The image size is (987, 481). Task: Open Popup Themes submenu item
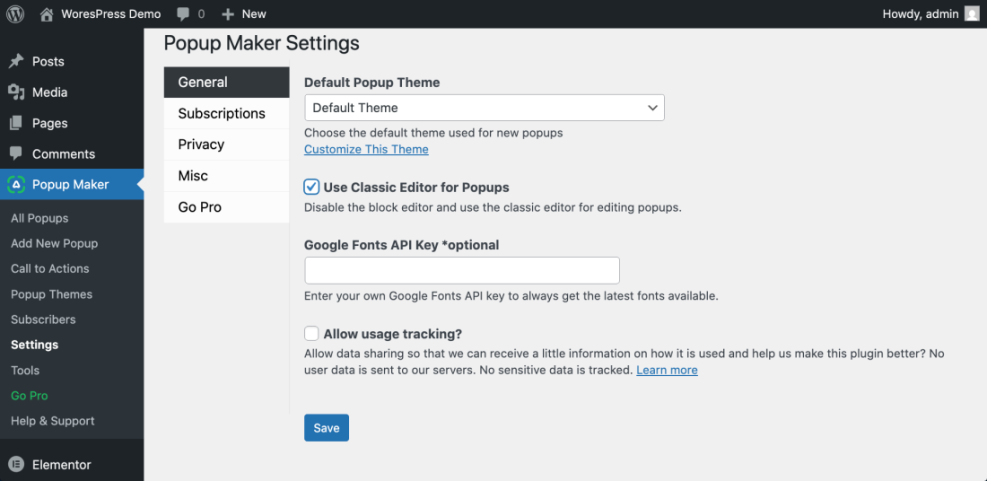[x=52, y=295]
